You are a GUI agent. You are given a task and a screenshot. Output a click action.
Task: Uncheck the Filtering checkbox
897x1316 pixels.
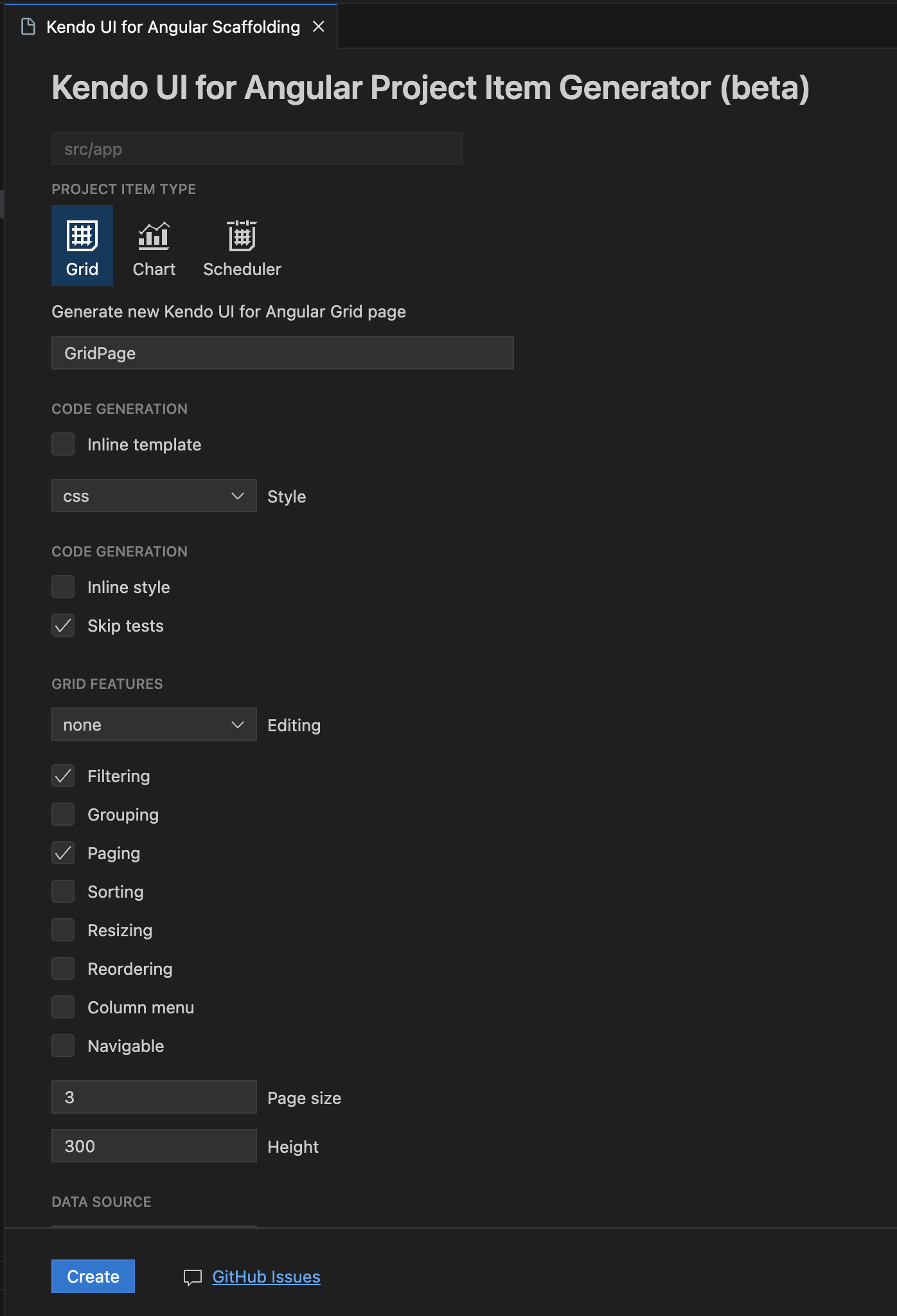click(x=63, y=776)
